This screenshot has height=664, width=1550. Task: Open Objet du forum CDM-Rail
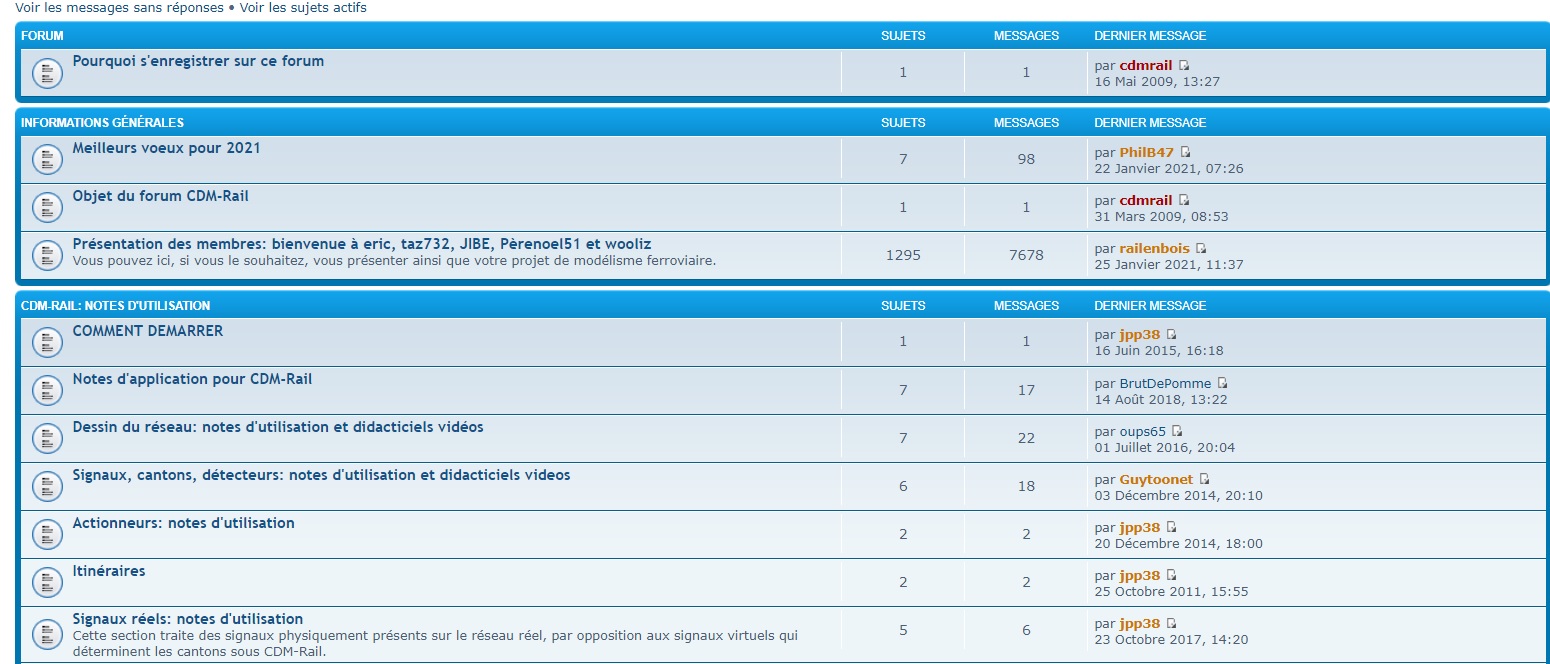(160, 196)
